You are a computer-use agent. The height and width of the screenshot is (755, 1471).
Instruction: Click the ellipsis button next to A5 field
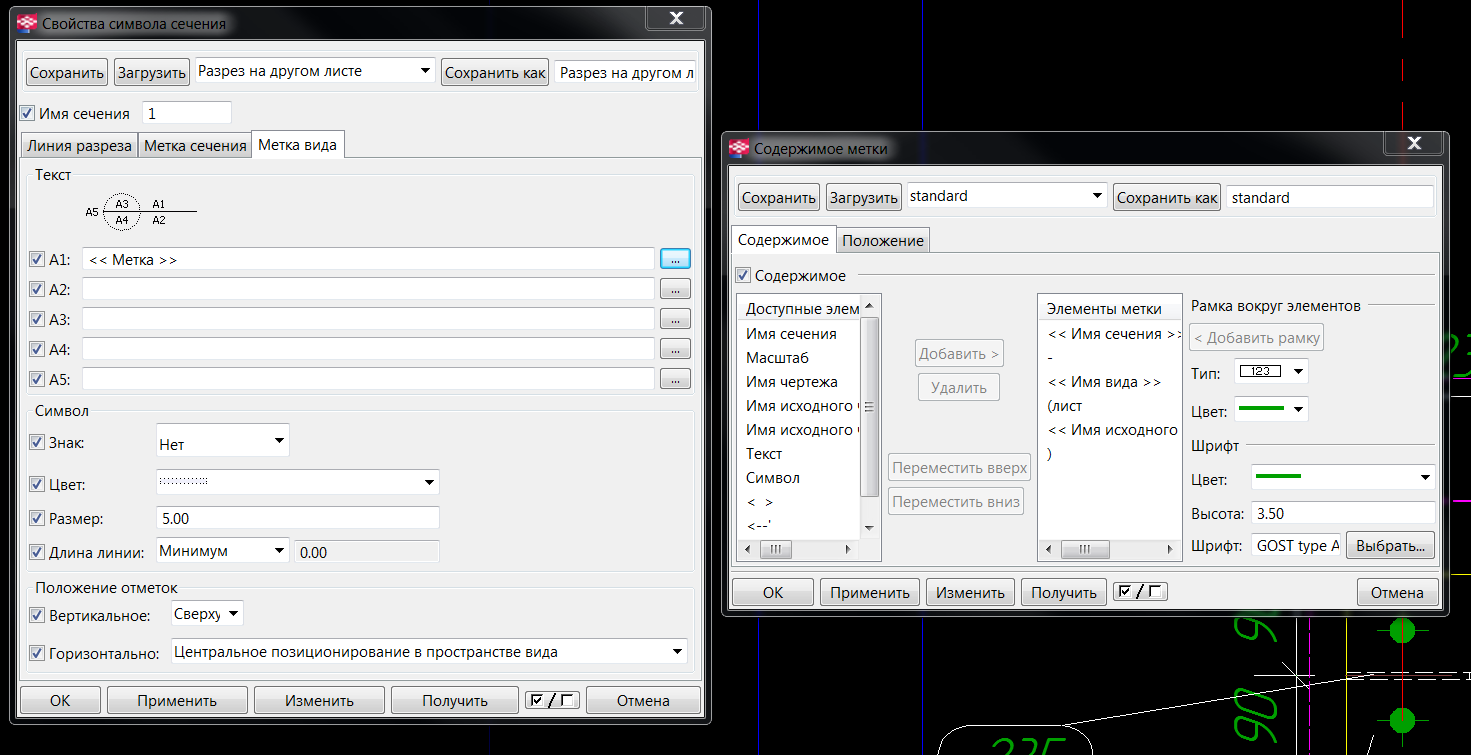tap(675, 379)
